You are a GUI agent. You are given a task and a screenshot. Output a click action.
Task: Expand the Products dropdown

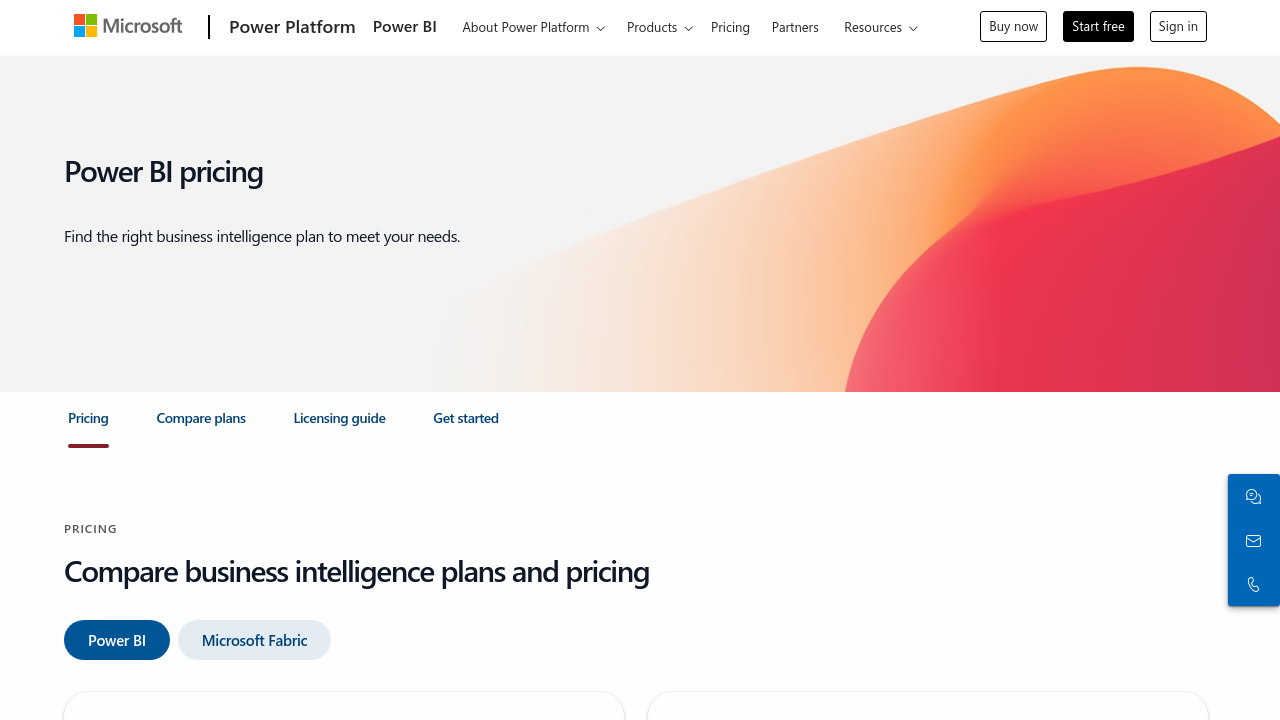659,27
